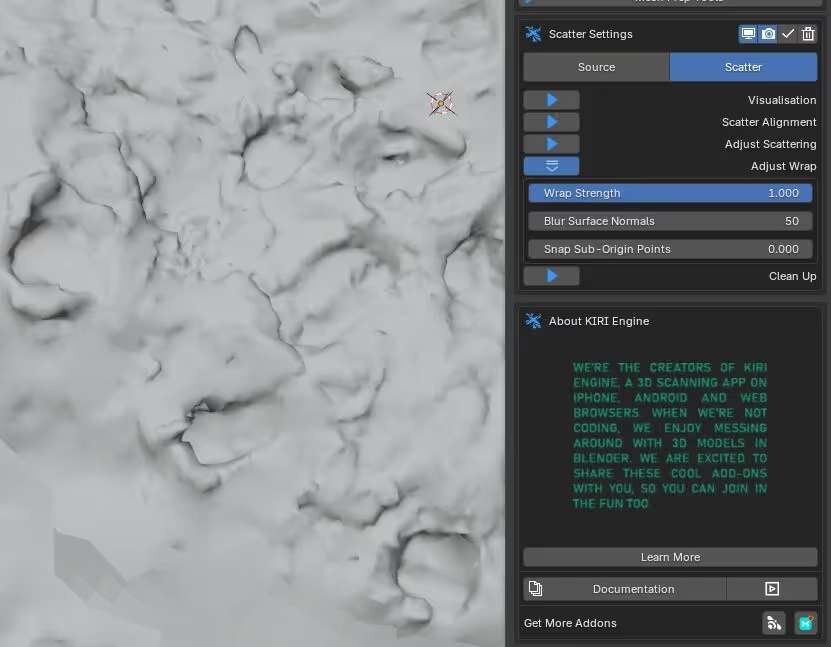This screenshot has height=647, width=831.
Task: Toggle viewport display monitor icon in Scatter Settings
Action: pyautogui.click(x=748, y=34)
